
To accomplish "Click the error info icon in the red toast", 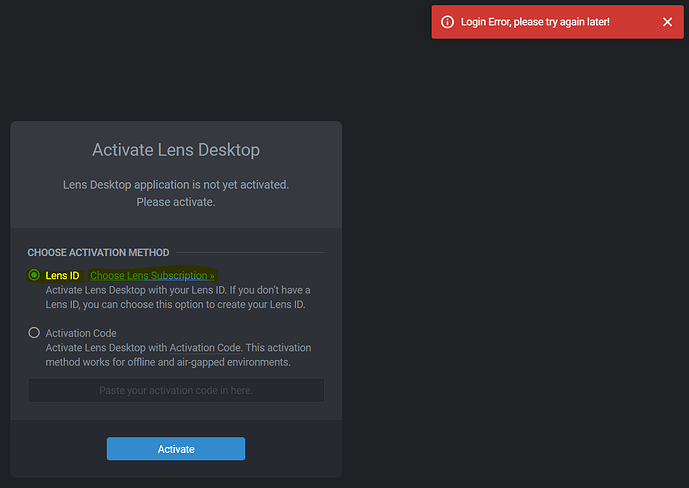I will 447,22.
